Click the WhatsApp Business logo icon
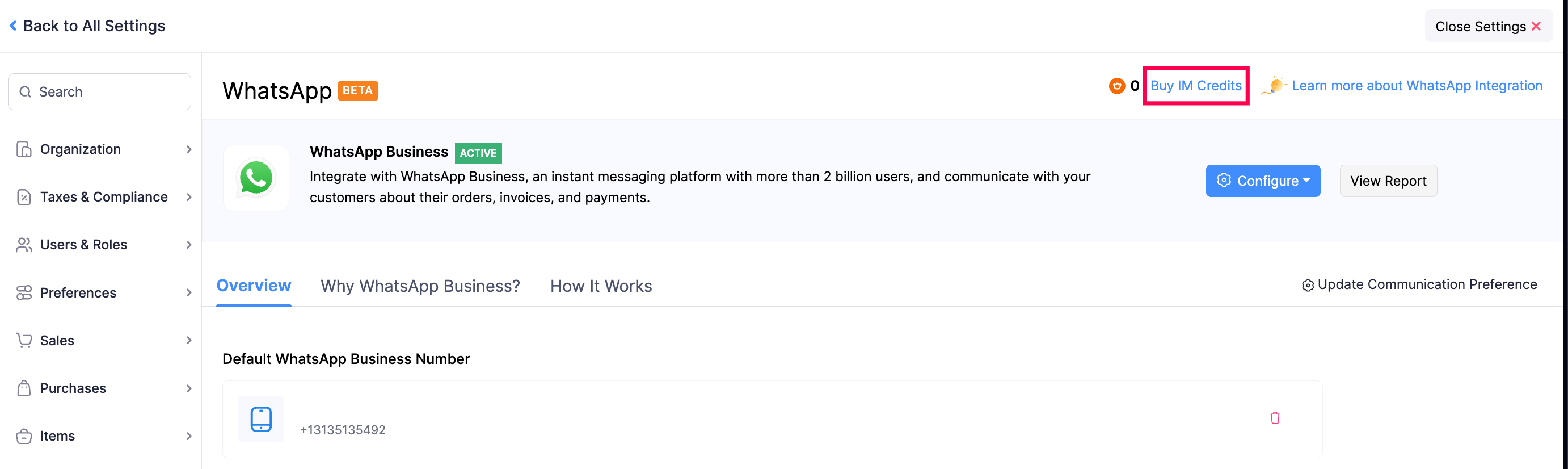 pyautogui.click(x=256, y=178)
